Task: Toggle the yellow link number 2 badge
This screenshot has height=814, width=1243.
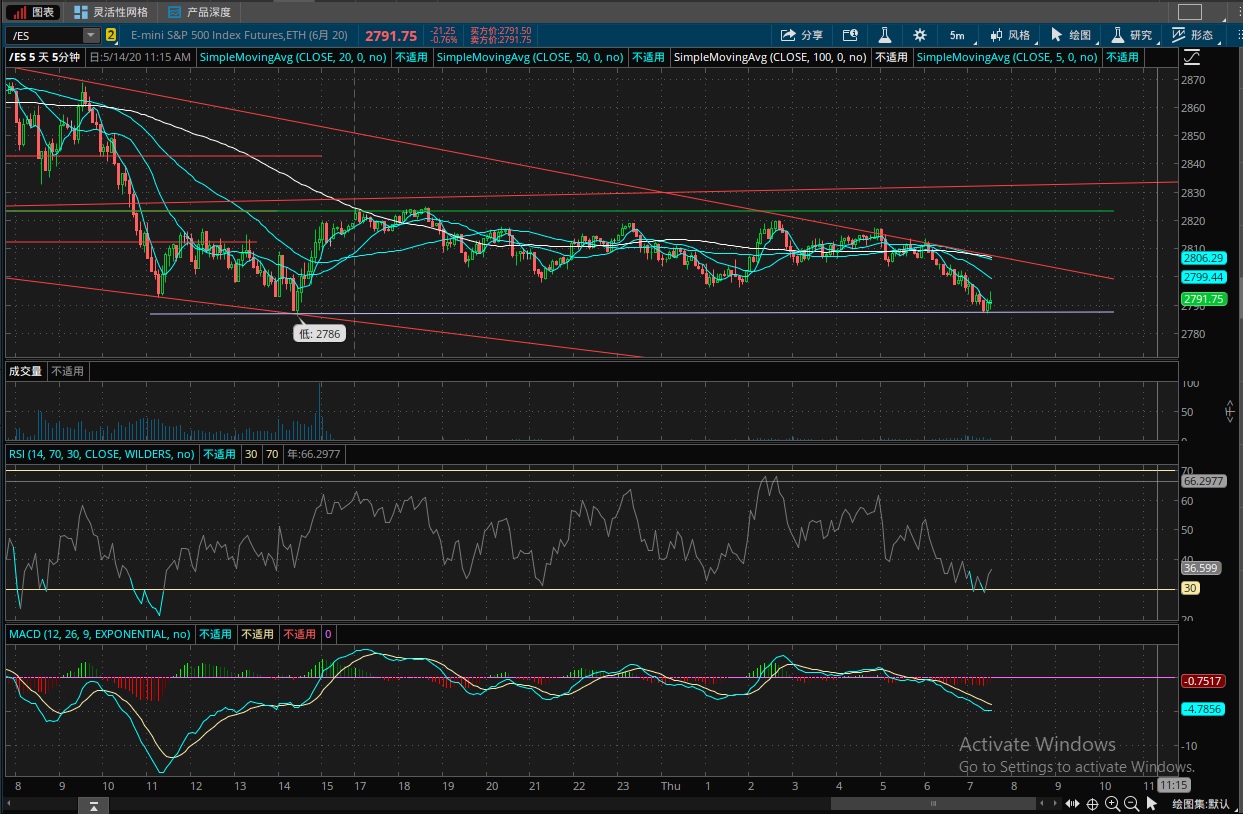Action: click(x=111, y=35)
